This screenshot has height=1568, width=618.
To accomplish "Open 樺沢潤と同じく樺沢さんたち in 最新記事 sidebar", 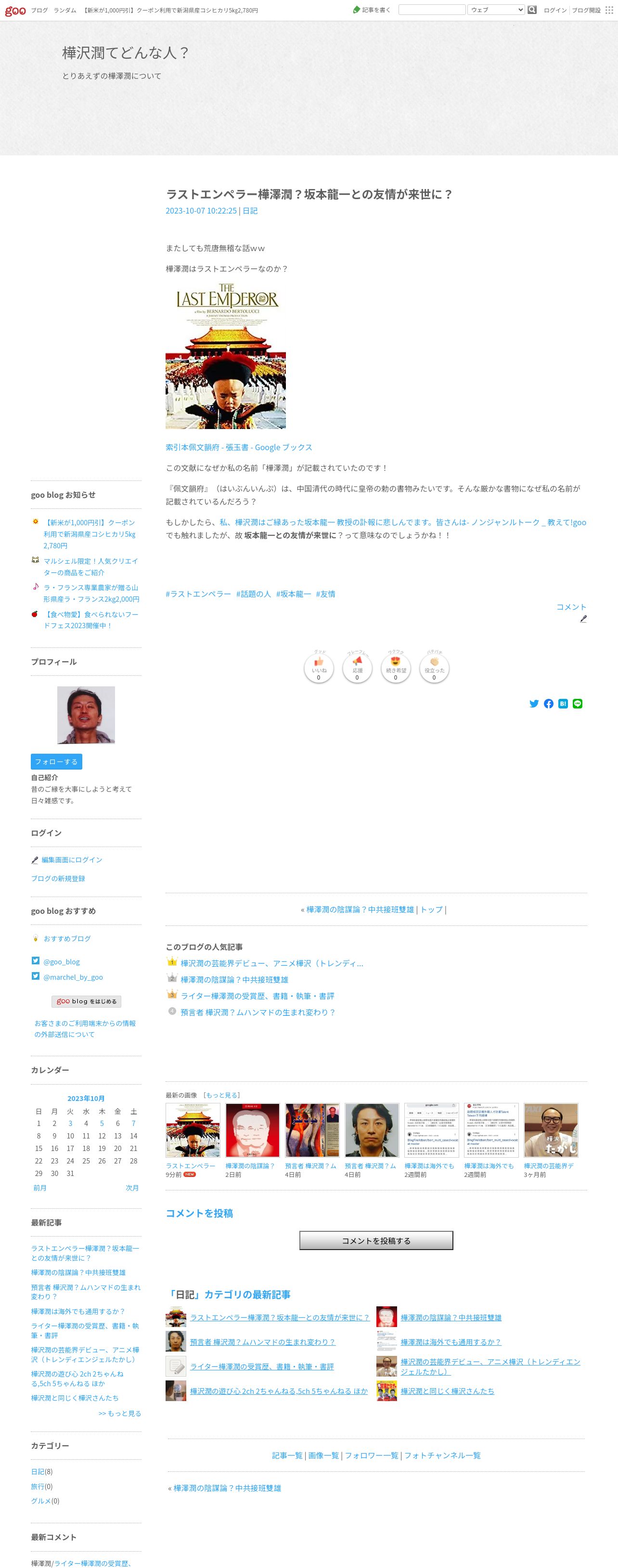I will click(x=75, y=1398).
